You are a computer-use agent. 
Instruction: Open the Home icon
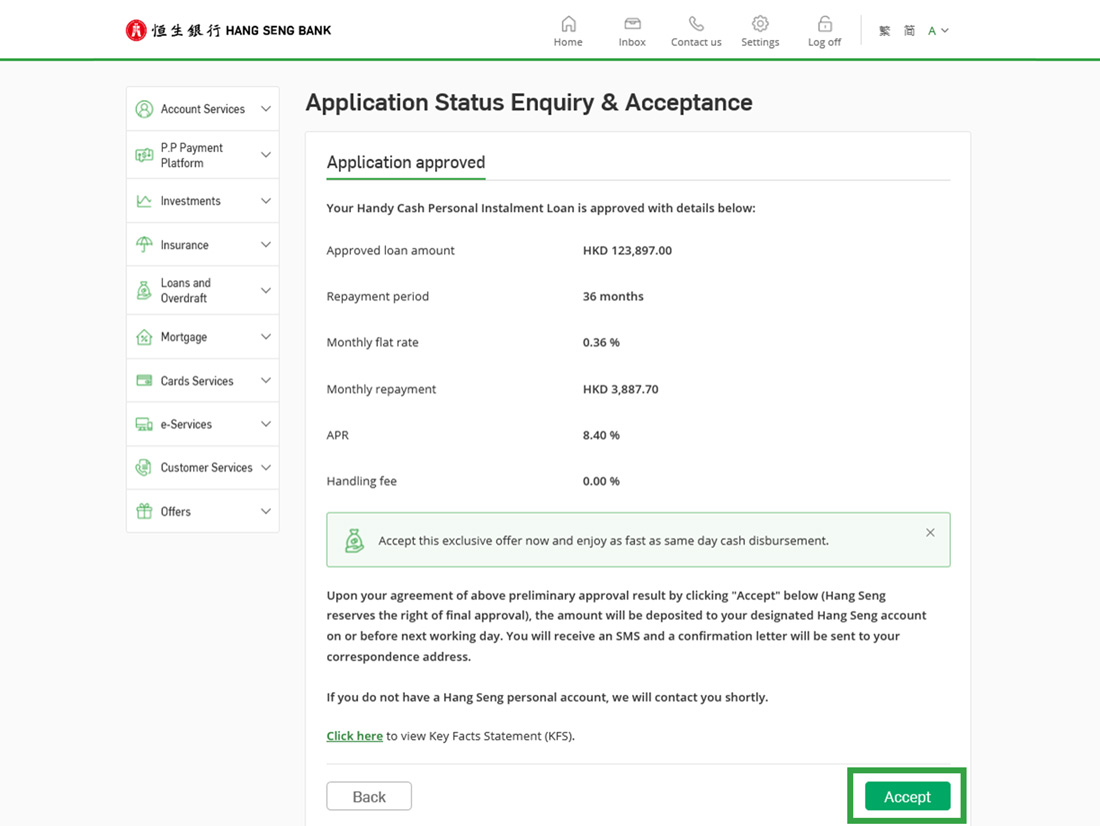[x=568, y=24]
